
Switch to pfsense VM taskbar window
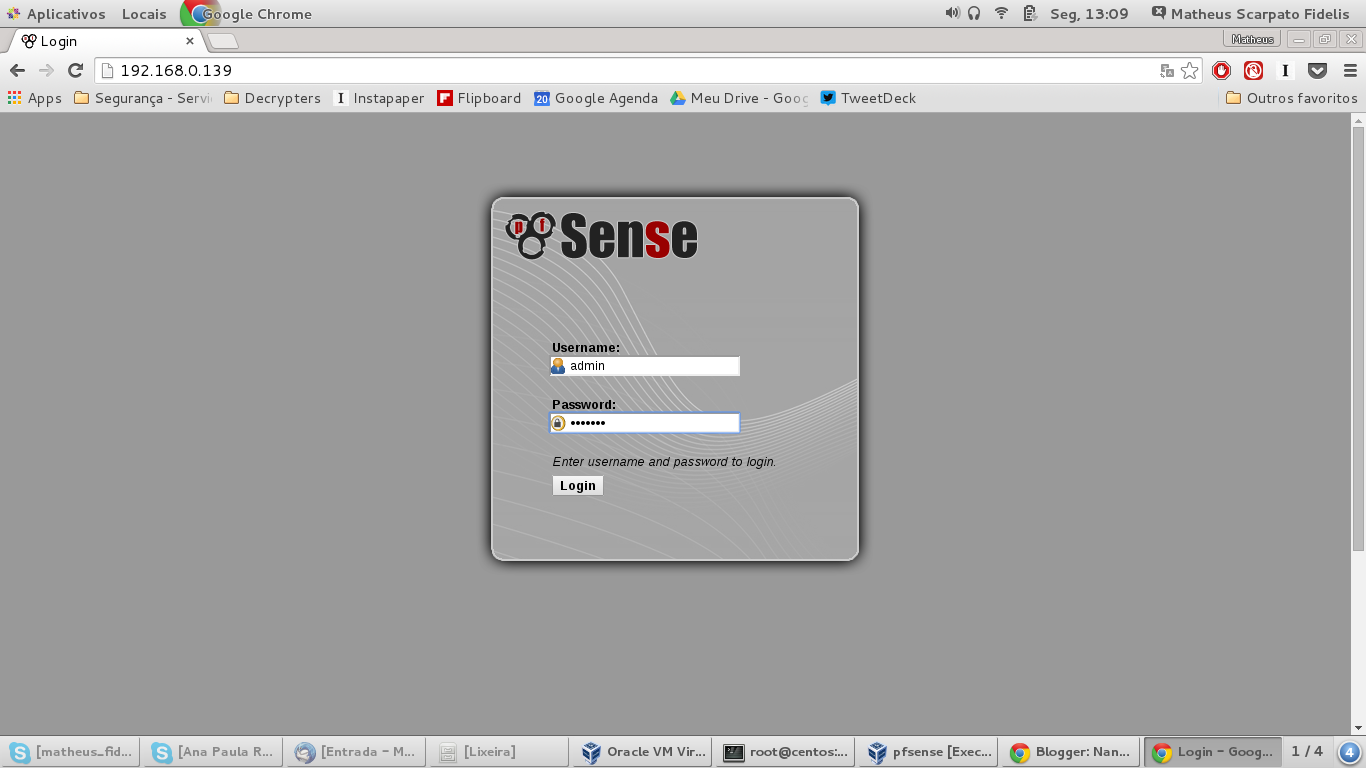929,752
